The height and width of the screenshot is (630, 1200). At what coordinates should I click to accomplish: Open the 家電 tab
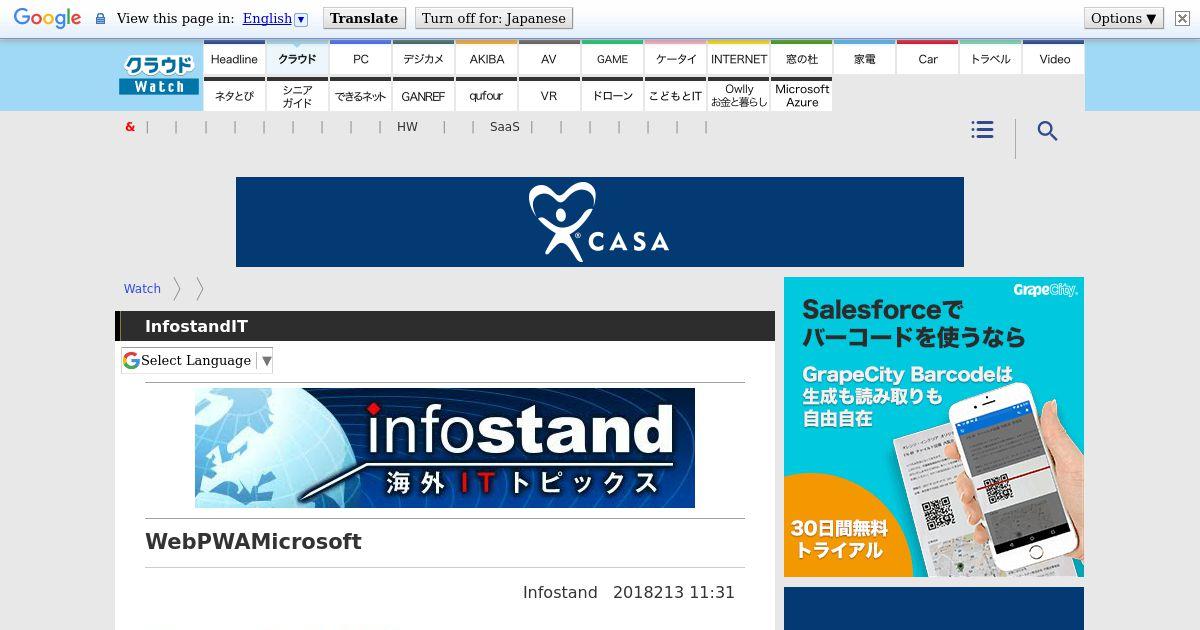[865, 59]
